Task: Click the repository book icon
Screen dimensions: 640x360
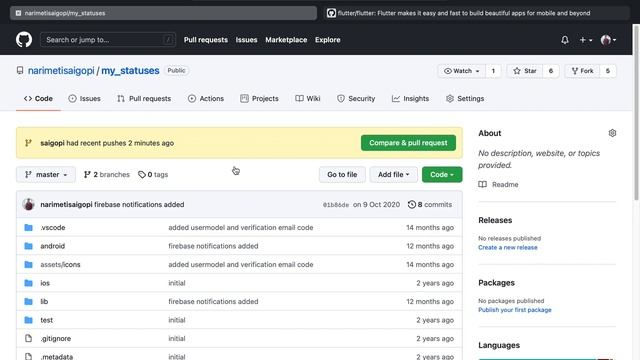Action: point(20,70)
